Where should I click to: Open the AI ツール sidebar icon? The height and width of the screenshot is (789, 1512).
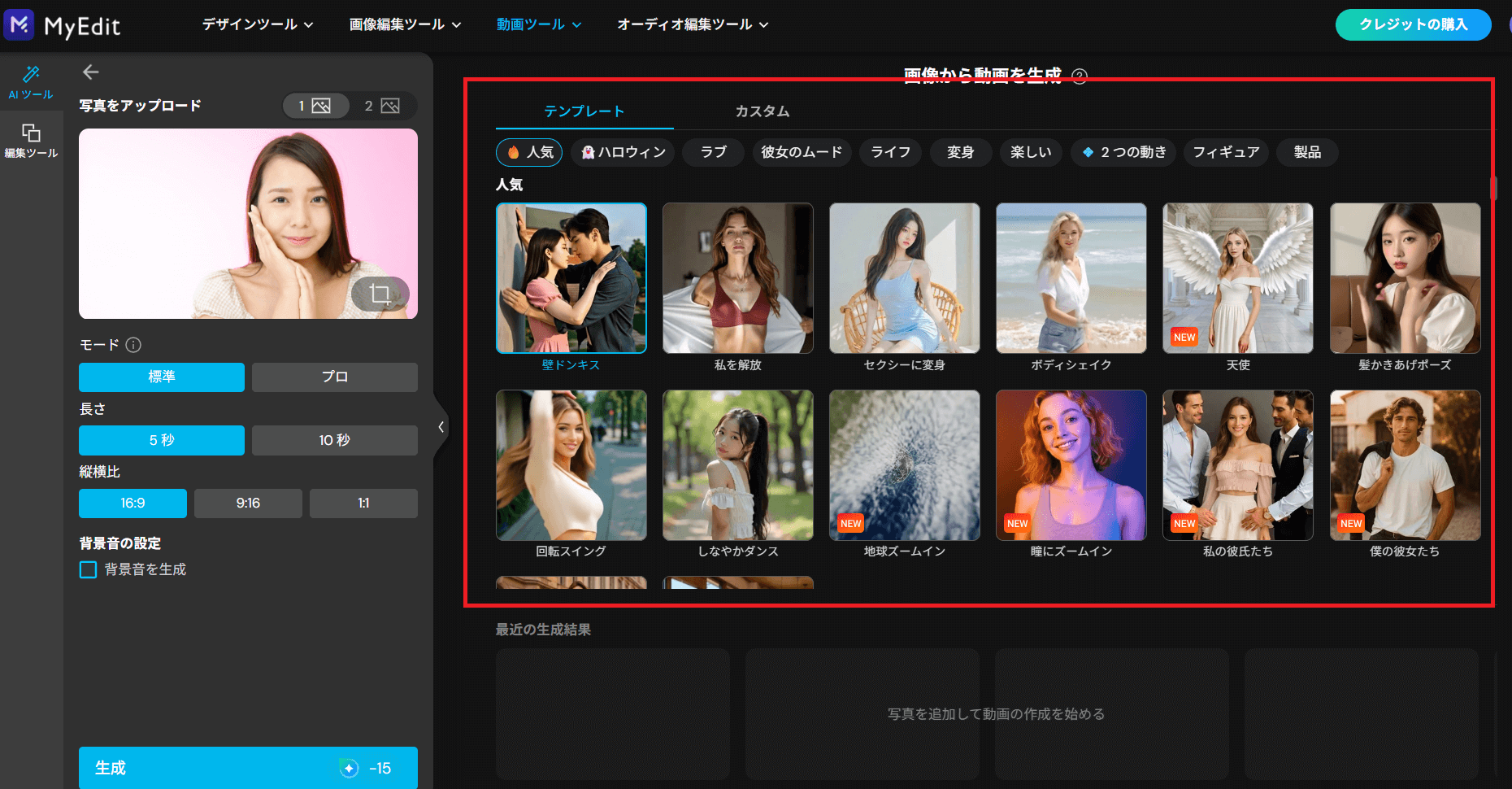click(31, 82)
